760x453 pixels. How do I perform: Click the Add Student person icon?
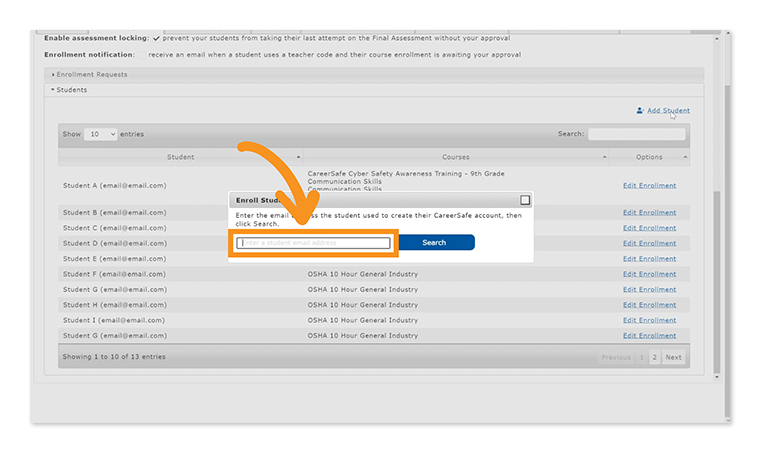point(640,110)
